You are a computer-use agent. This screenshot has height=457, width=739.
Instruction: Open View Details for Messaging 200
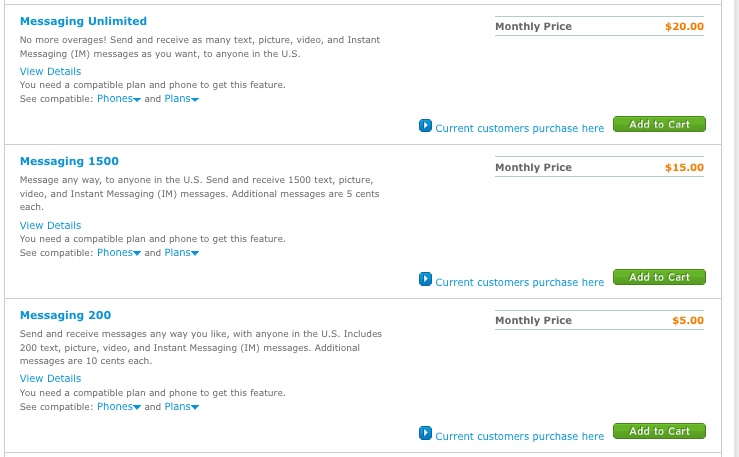[50, 378]
